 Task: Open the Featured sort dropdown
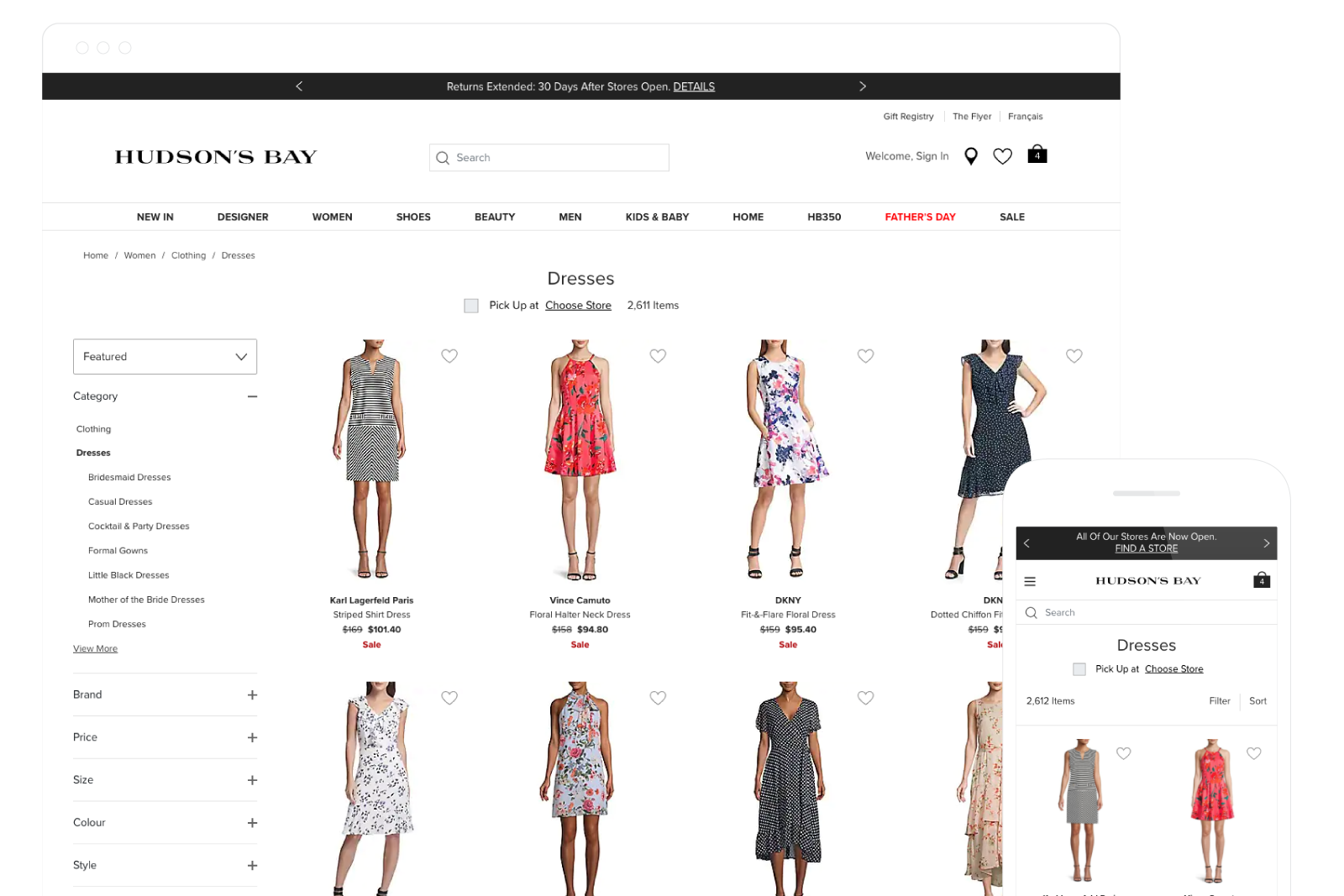165,357
